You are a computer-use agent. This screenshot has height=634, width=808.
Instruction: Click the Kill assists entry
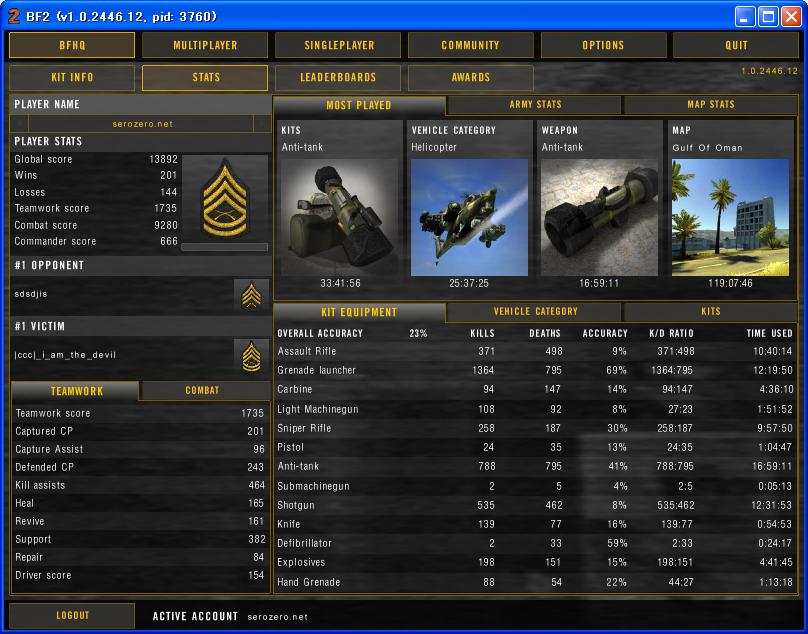(140, 485)
